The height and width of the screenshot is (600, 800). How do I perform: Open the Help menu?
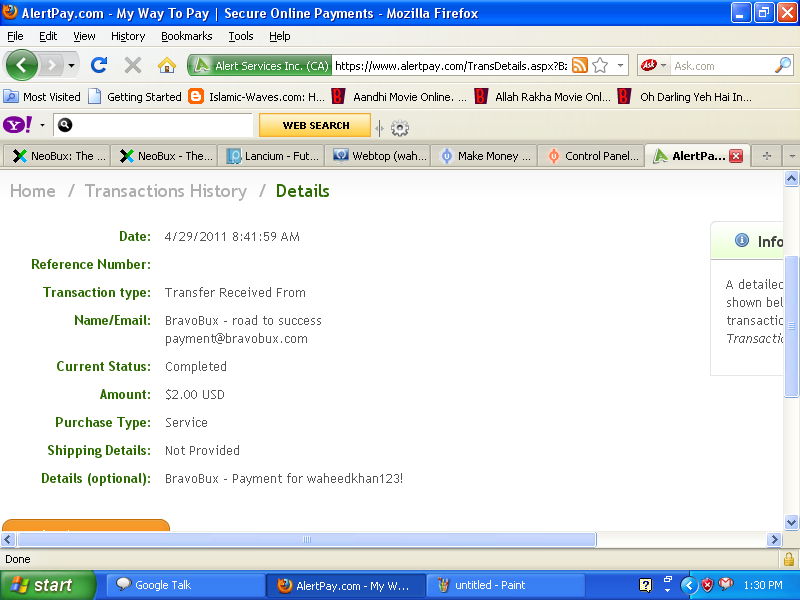click(280, 36)
